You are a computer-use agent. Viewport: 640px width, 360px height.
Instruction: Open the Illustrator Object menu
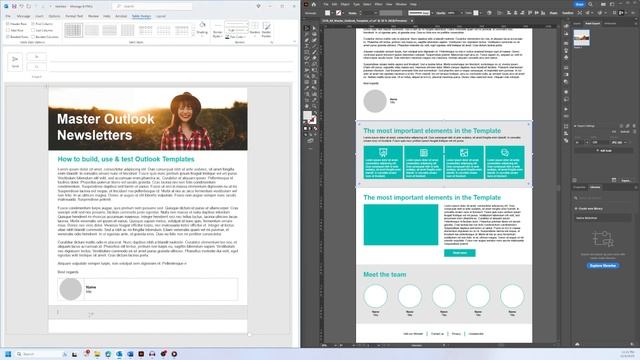coord(345,4)
